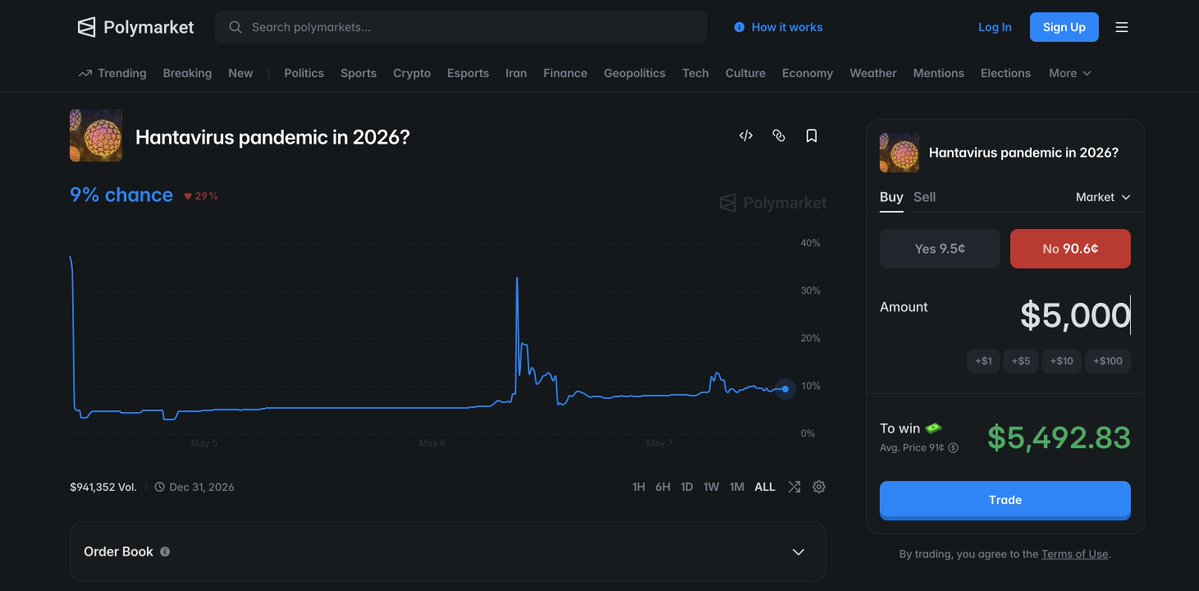This screenshot has width=1199, height=591.
Task: Select the No 90.6¢ outcome
Action: coord(1070,248)
